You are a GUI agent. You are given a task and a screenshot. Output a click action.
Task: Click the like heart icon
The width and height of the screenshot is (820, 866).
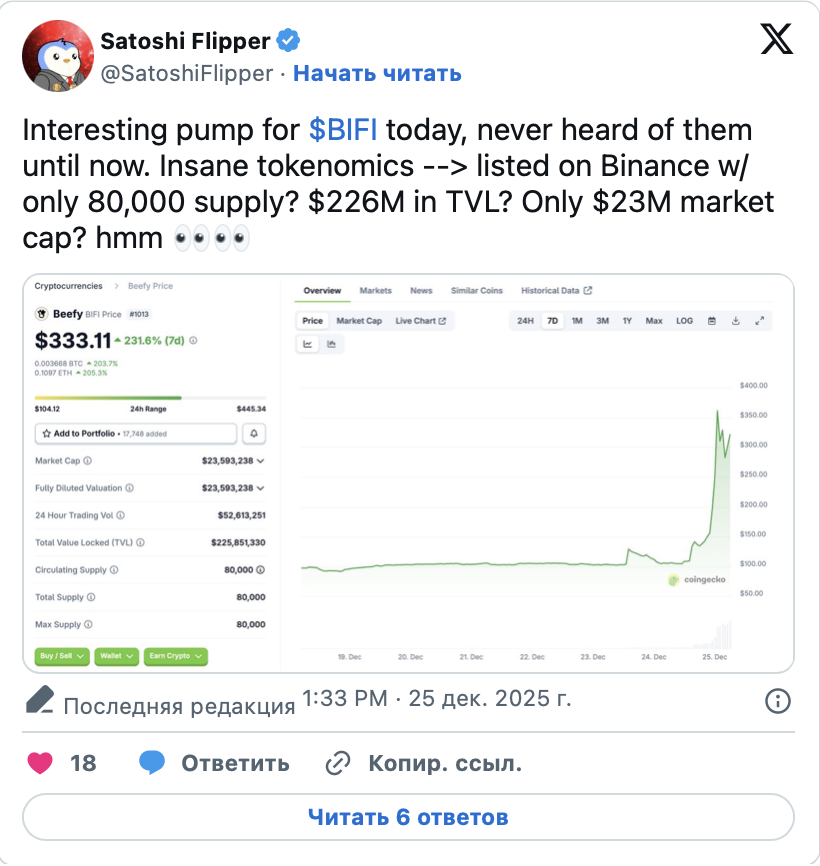tap(39, 764)
